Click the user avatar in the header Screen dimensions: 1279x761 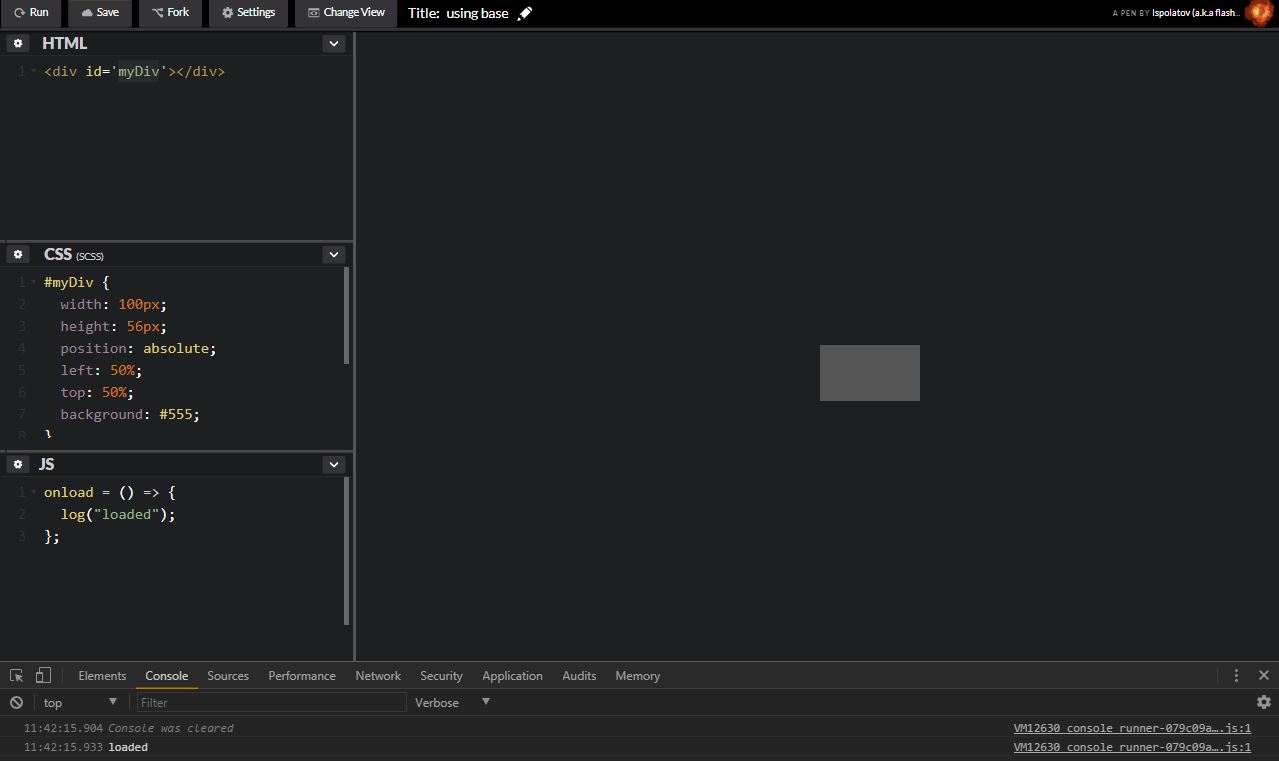coord(1258,13)
